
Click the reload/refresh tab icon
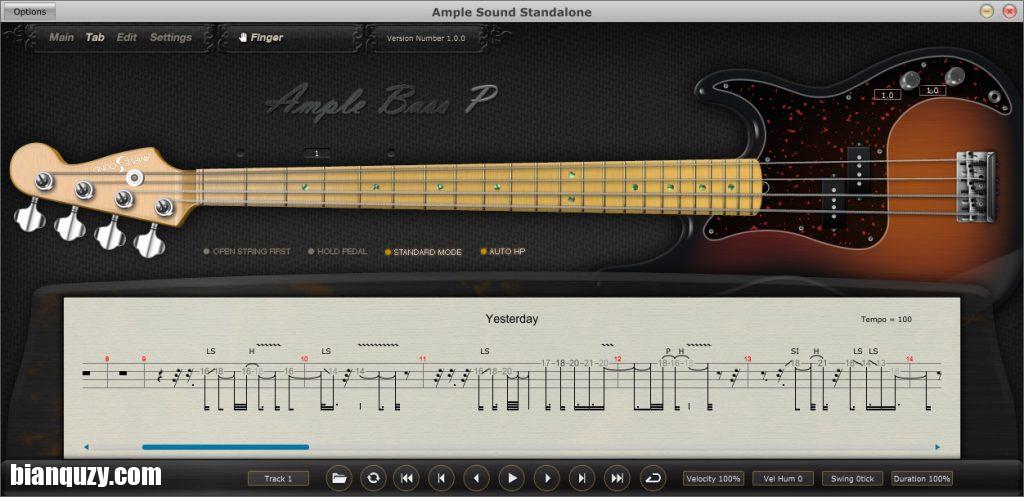373,479
